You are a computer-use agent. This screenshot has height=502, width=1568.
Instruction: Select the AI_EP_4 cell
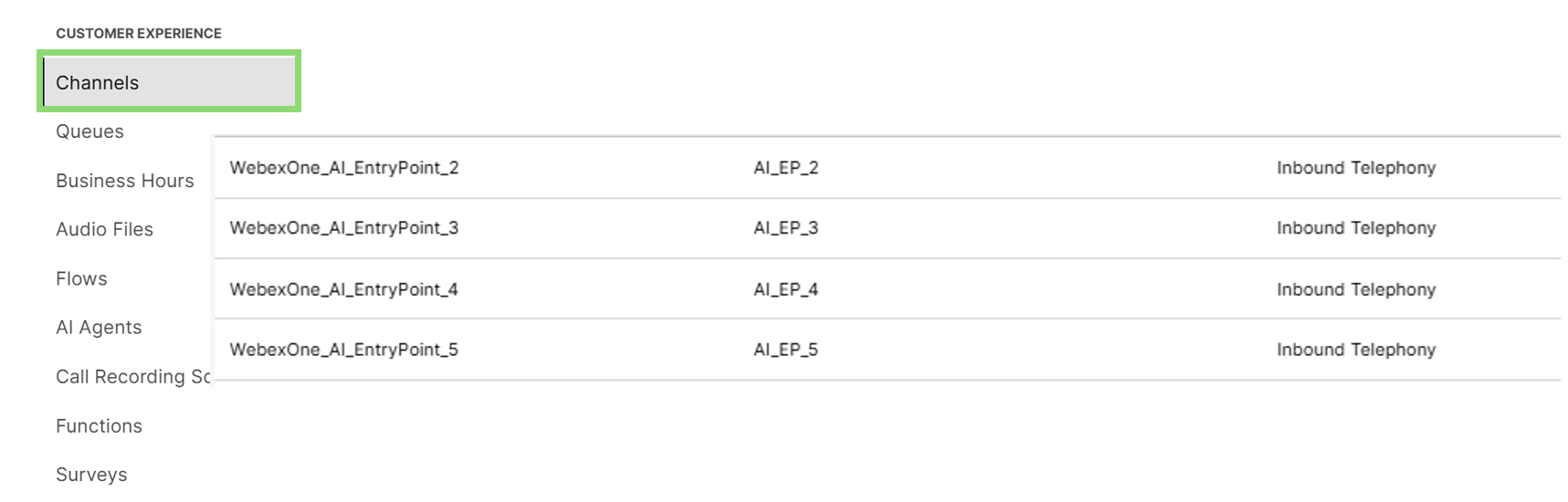pyautogui.click(x=785, y=289)
